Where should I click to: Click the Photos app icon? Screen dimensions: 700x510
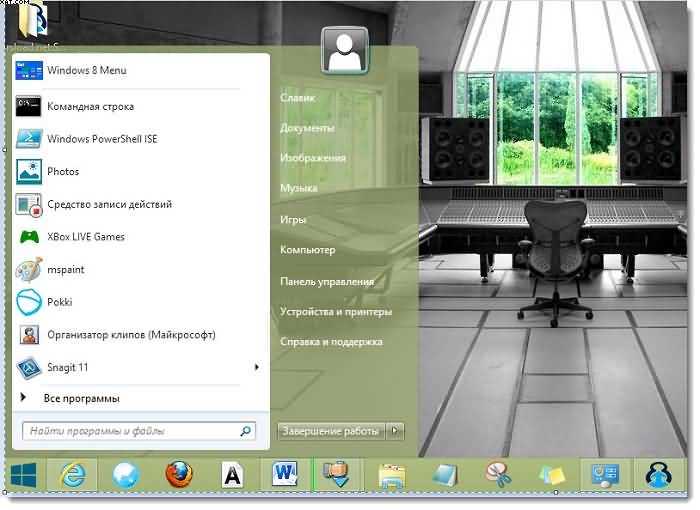pos(29,171)
